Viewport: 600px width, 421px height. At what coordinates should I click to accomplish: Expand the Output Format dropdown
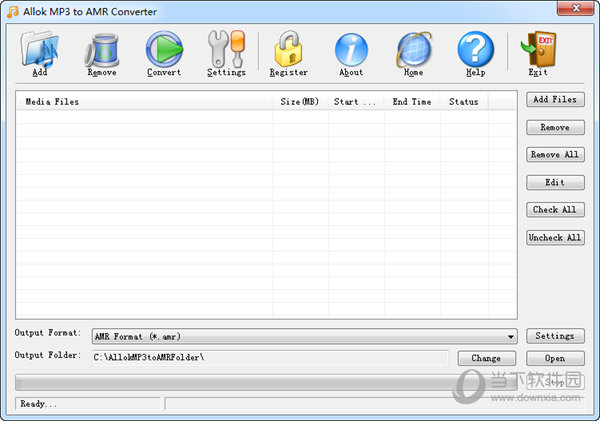(x=305, y=336)
